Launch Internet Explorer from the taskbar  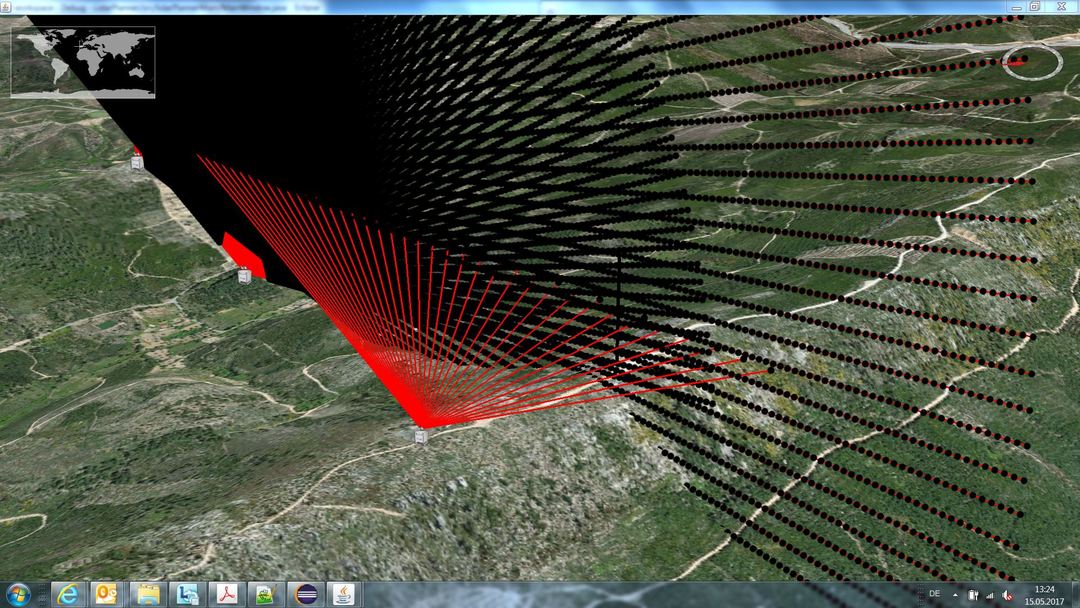pyautogui.click(x=69, y=594)
